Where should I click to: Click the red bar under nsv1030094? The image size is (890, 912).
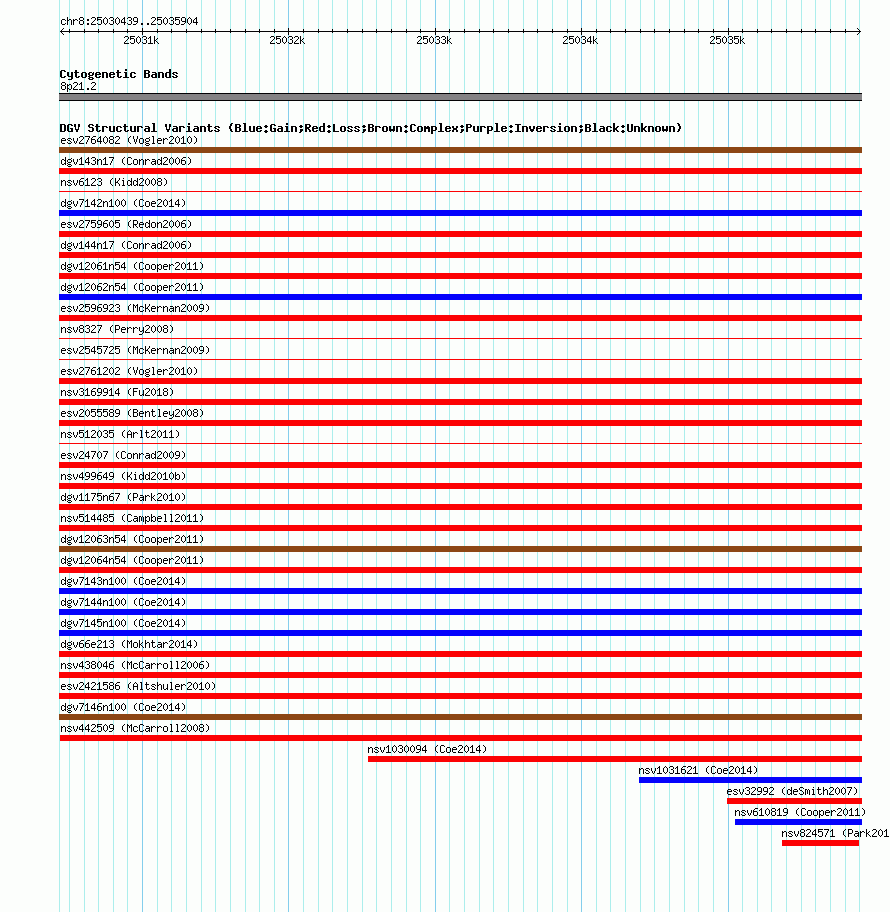[615, 759]
